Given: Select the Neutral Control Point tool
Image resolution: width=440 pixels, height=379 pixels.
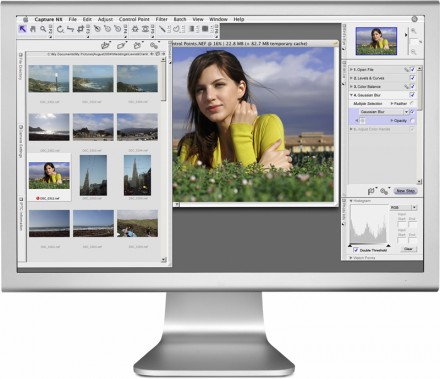Looking at the screenshot, I should click(x=107, y=29).
